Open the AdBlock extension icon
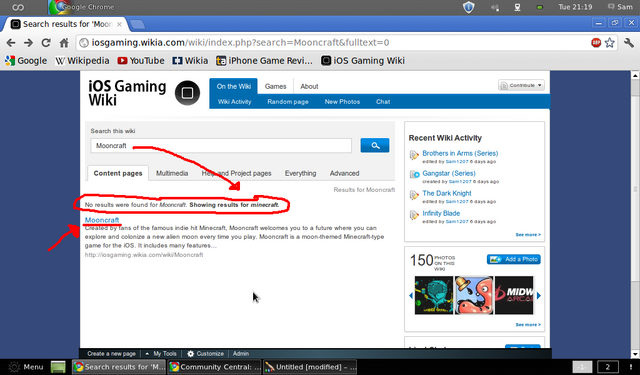This screenshot has height=375, width=640. point(596,42)
